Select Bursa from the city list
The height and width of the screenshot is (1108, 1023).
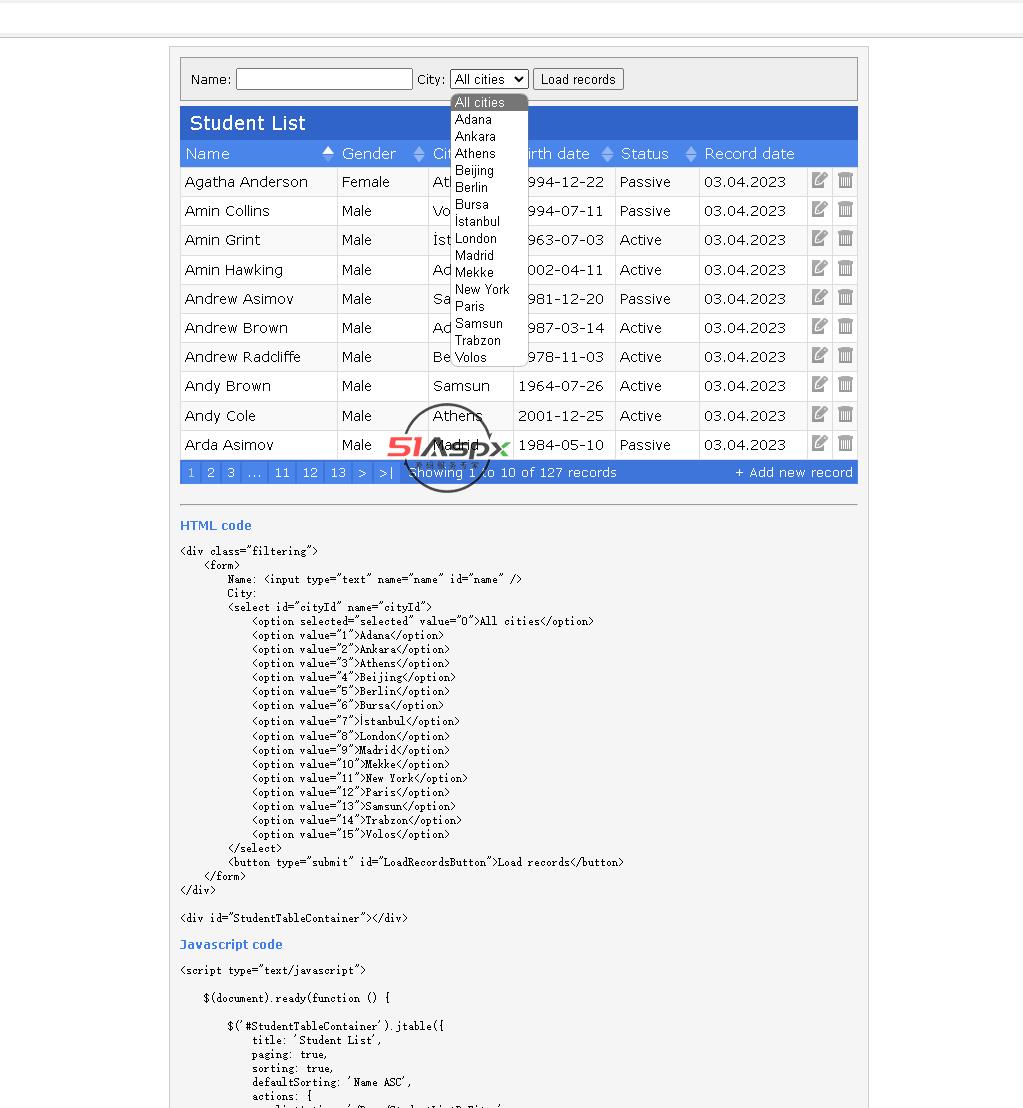pyautogui.click(x=489, y=204)
